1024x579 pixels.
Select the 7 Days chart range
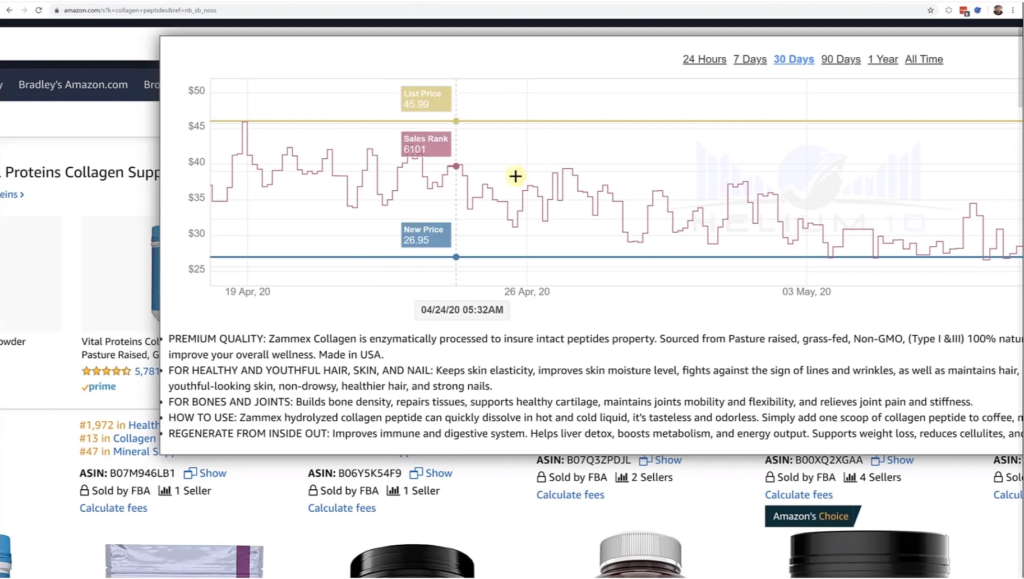[x=749, y=59]
